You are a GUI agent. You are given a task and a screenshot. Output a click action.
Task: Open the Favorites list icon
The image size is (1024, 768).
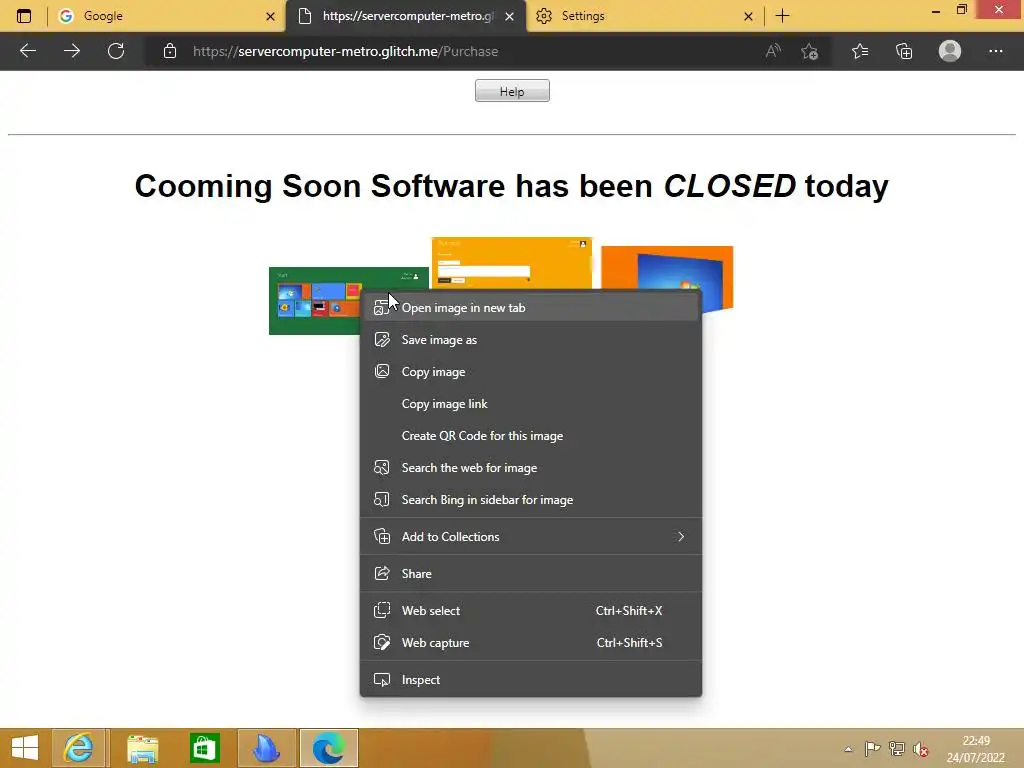(x=860, y=51)
